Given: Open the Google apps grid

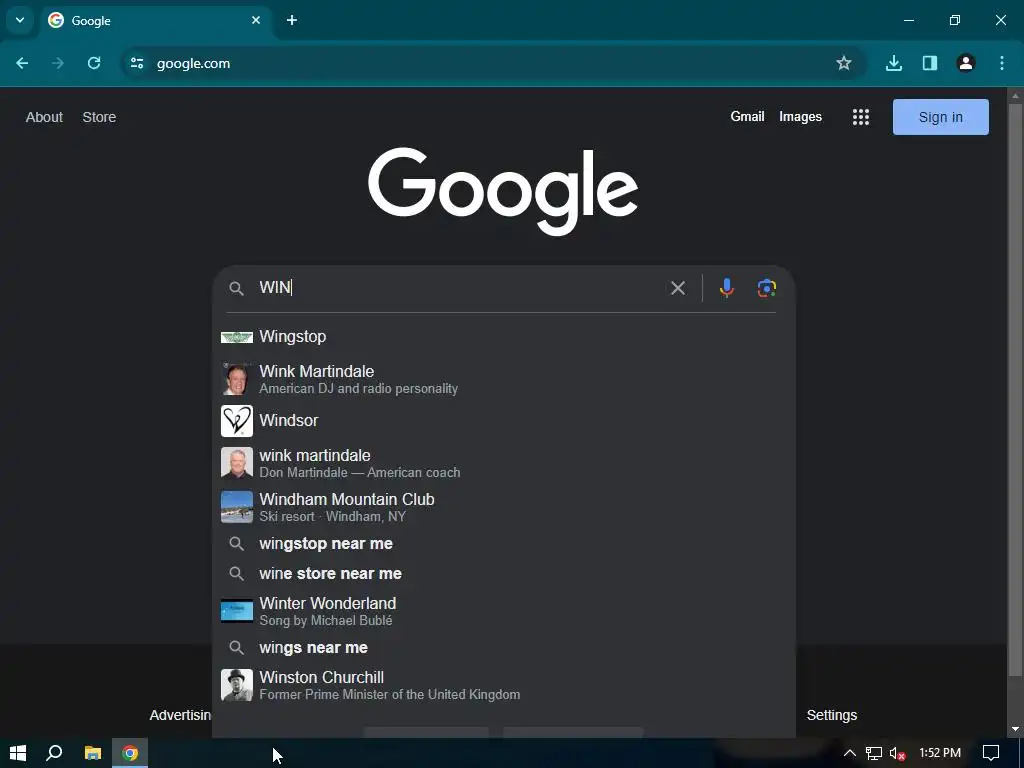Looking at the screenshot, I should [861, 117].
